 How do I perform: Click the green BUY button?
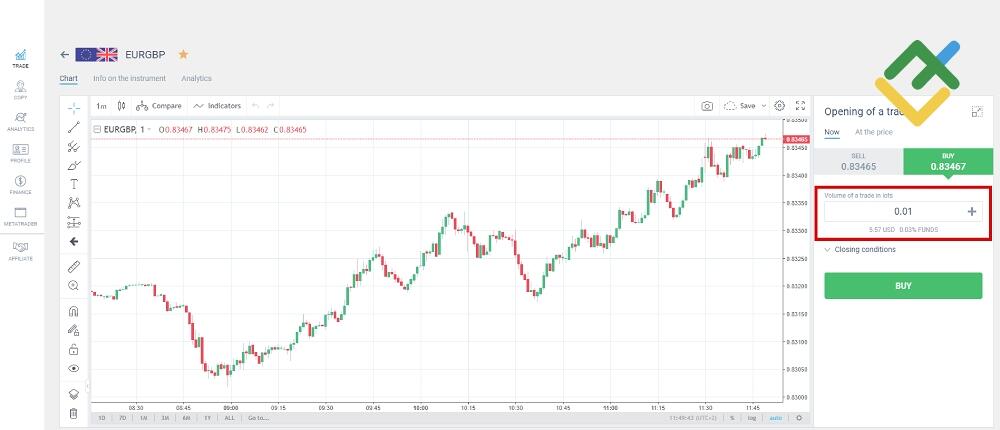coord(902,285)
